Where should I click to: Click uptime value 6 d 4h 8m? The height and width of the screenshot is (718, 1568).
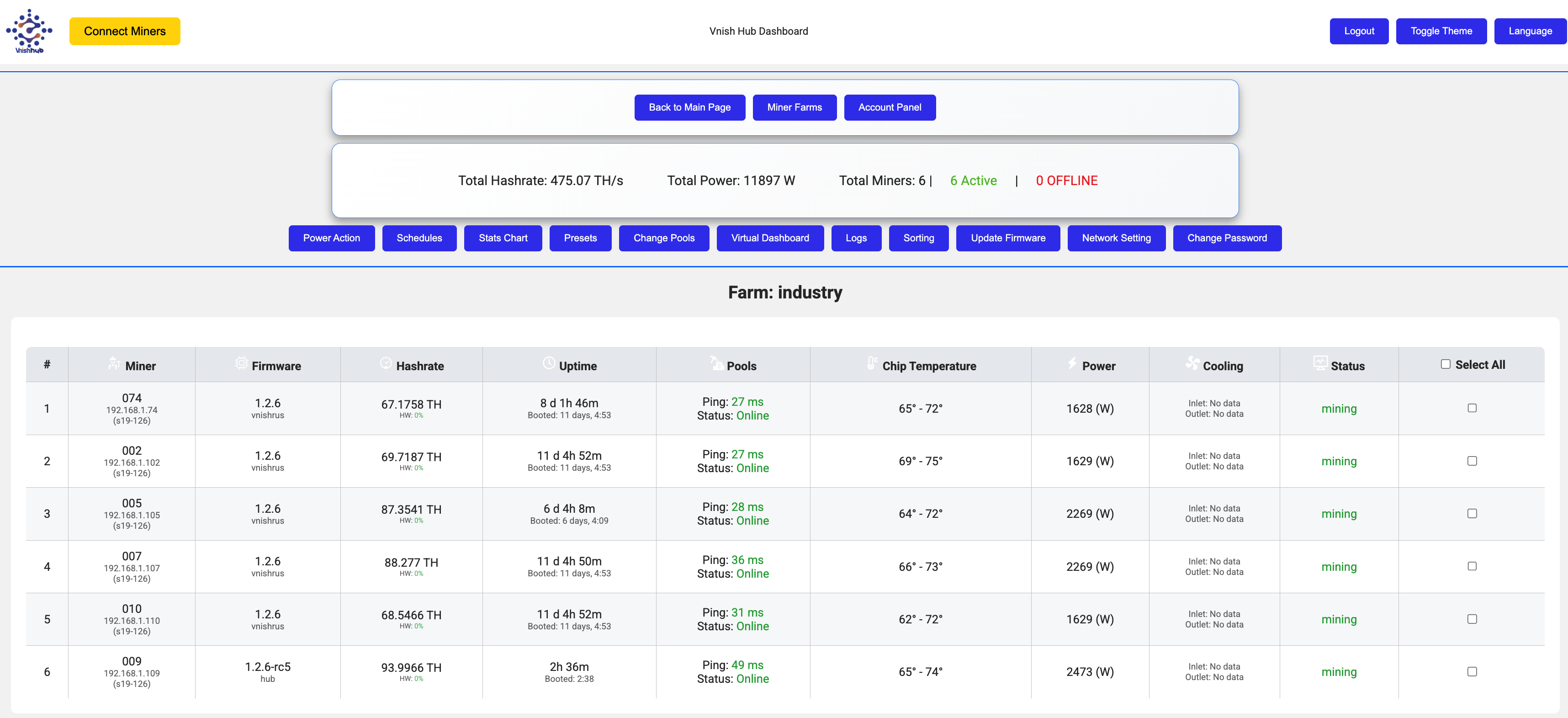tap(569, 509)
